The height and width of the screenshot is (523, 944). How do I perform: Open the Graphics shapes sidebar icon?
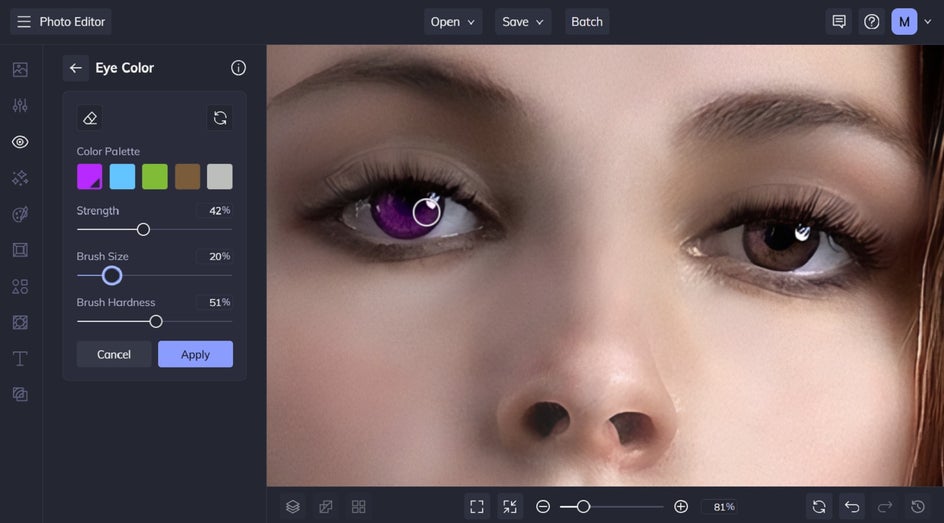tap(20, 286)
